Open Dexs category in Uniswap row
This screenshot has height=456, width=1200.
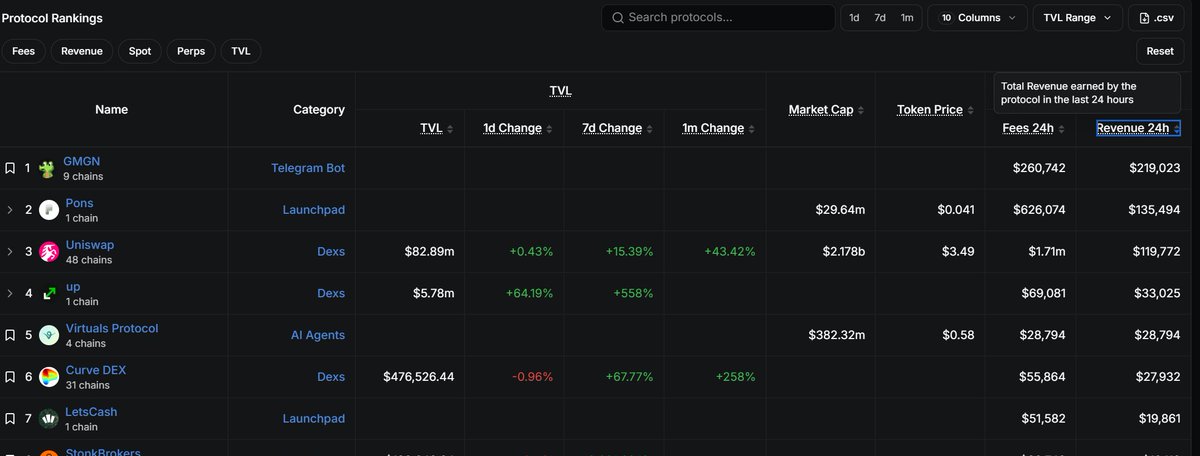click(x=330, y=252)
